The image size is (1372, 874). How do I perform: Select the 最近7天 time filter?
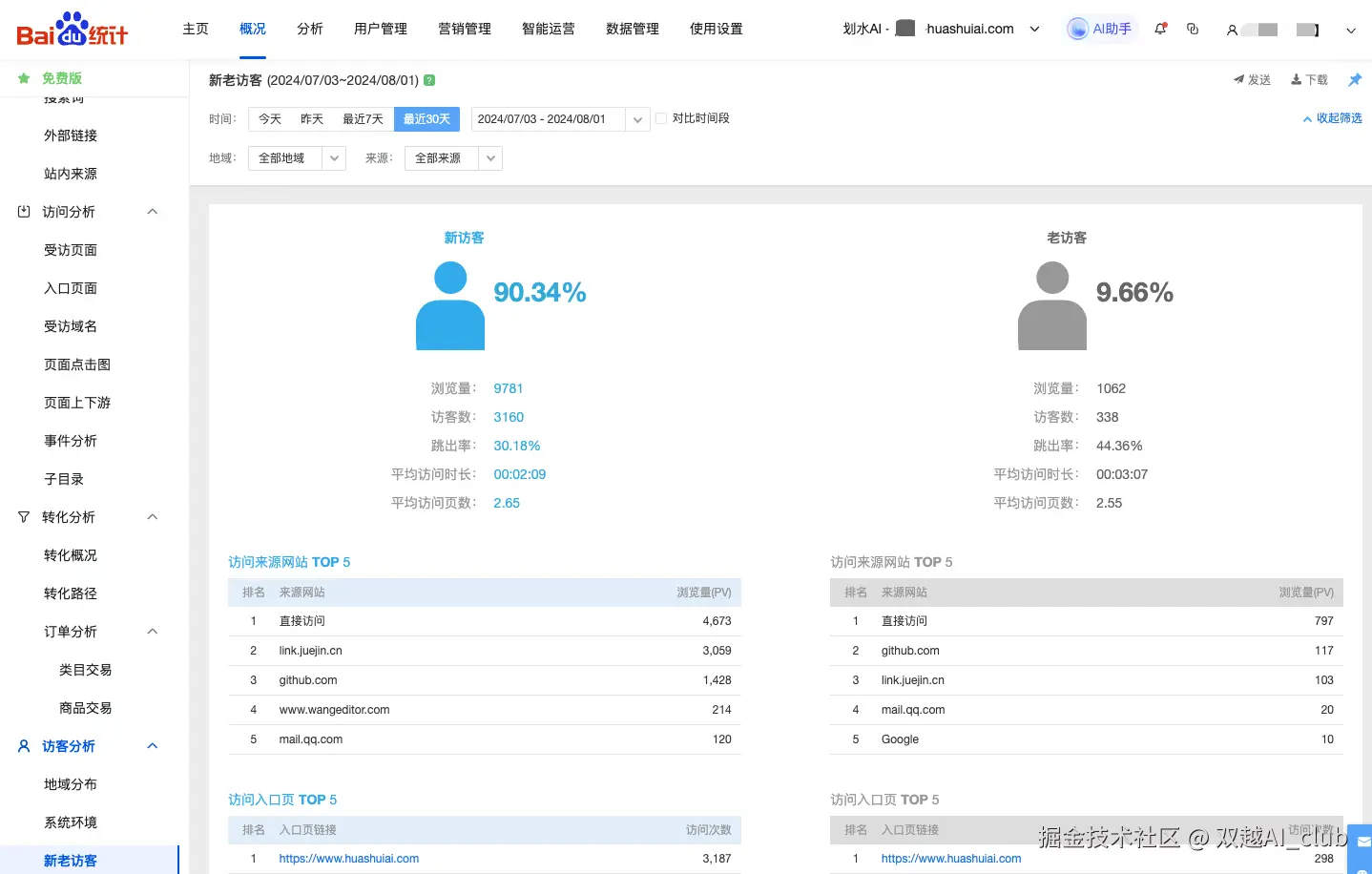pos(363,119)
